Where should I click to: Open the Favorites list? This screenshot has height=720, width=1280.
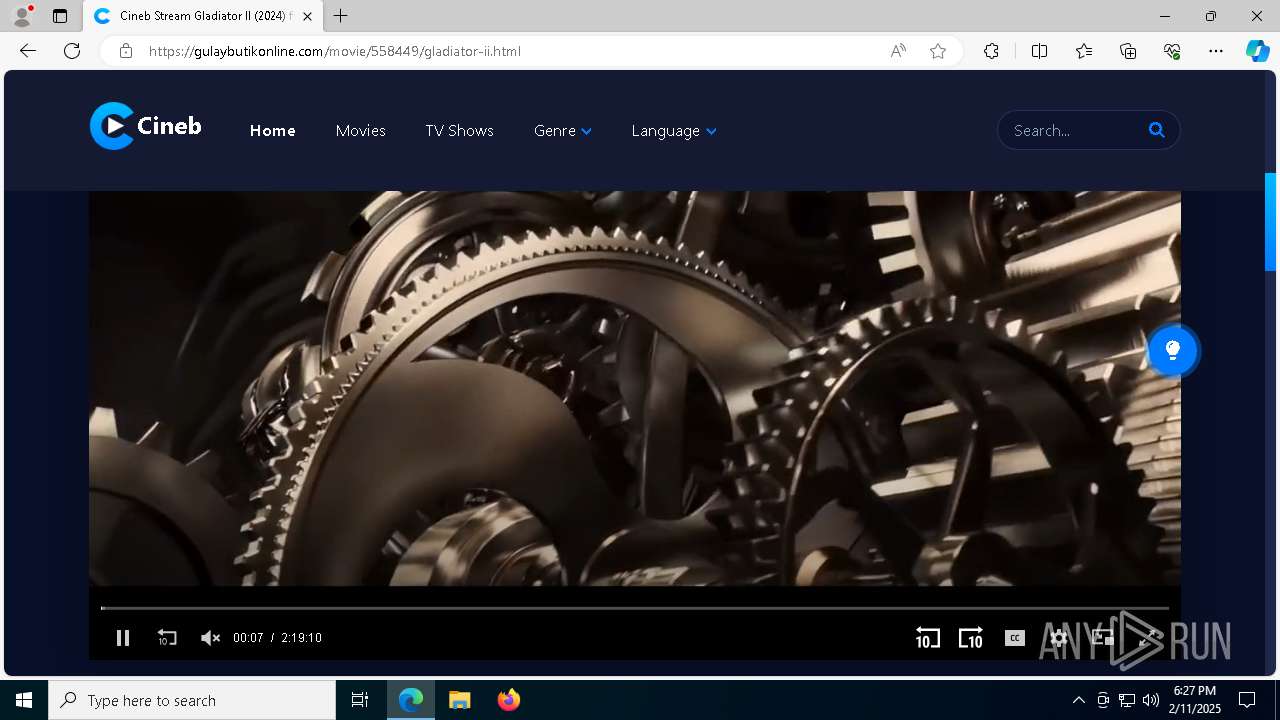[1084, 51]
